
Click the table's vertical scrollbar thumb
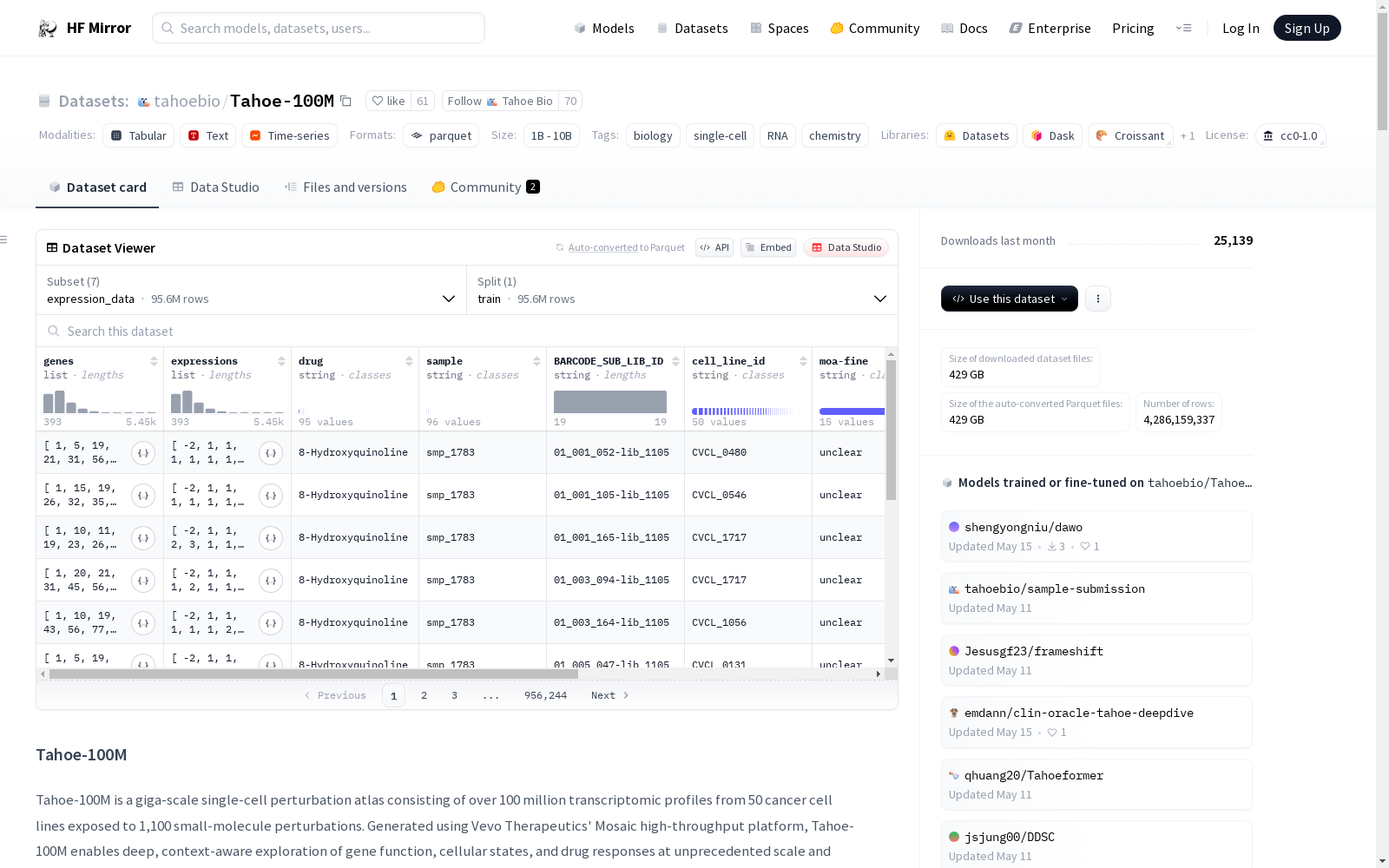pos(891,431)
